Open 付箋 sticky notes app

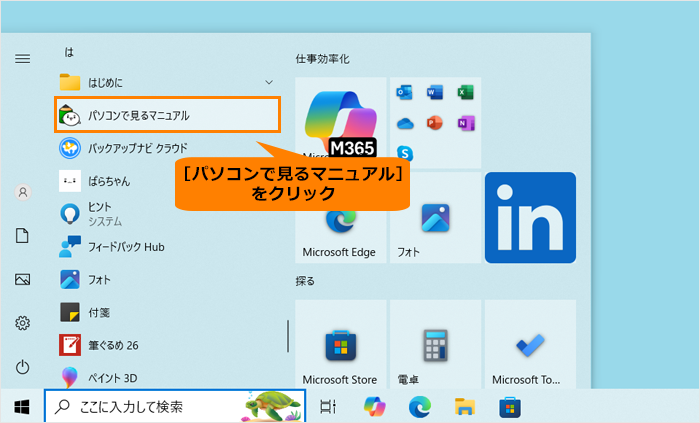point(167,312)
